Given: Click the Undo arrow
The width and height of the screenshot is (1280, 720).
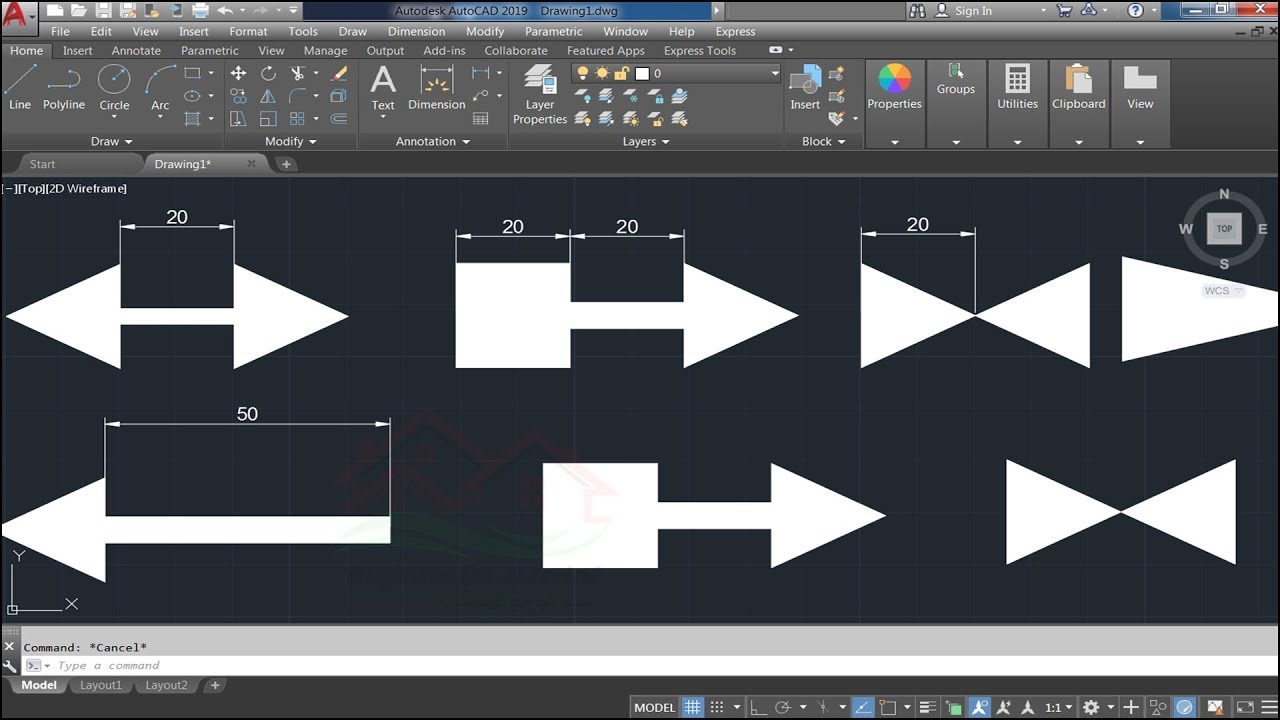Looking at the screenshot, I should point(225,11).
